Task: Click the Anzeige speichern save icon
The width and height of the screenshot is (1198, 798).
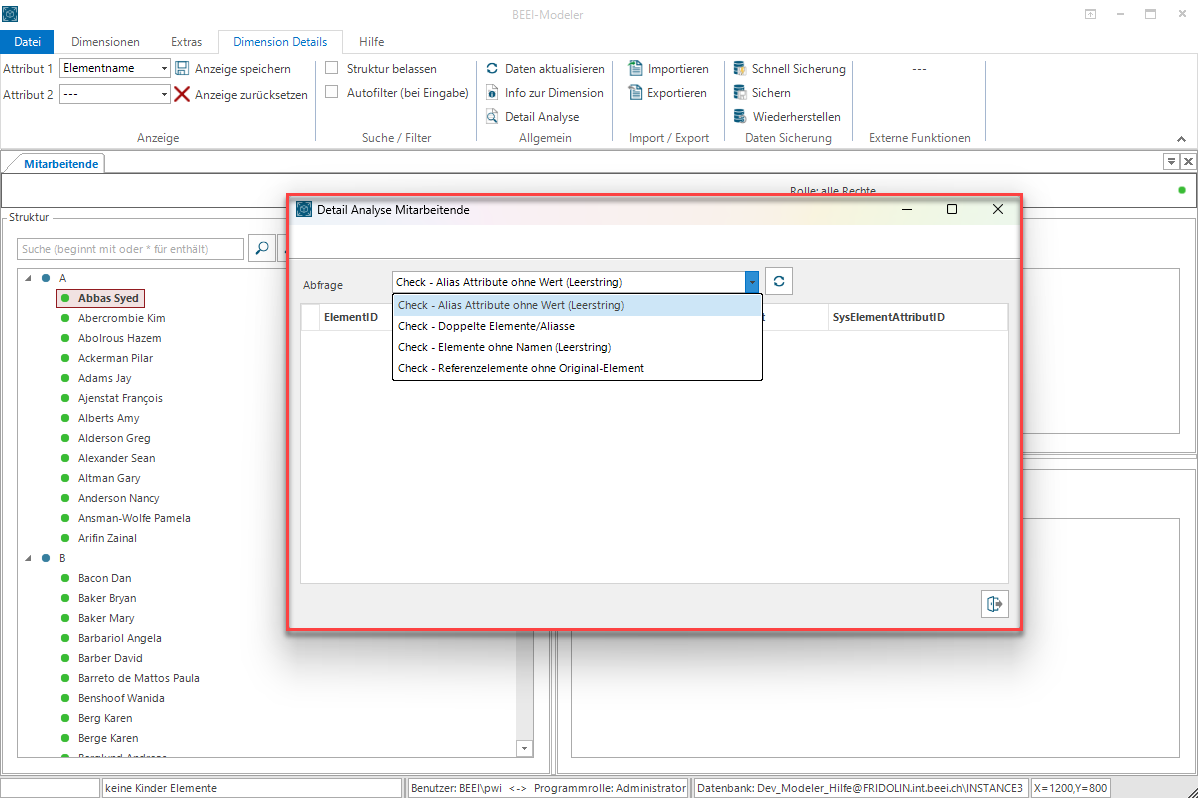Action: 182,68
